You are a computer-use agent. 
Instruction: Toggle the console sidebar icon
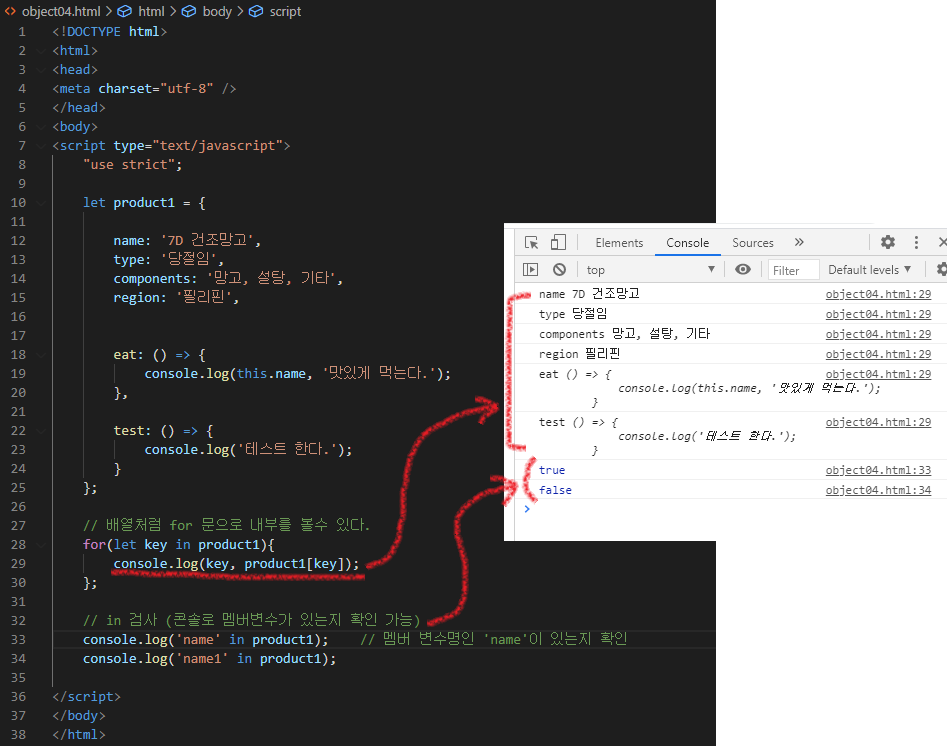(x=530, y=269)
